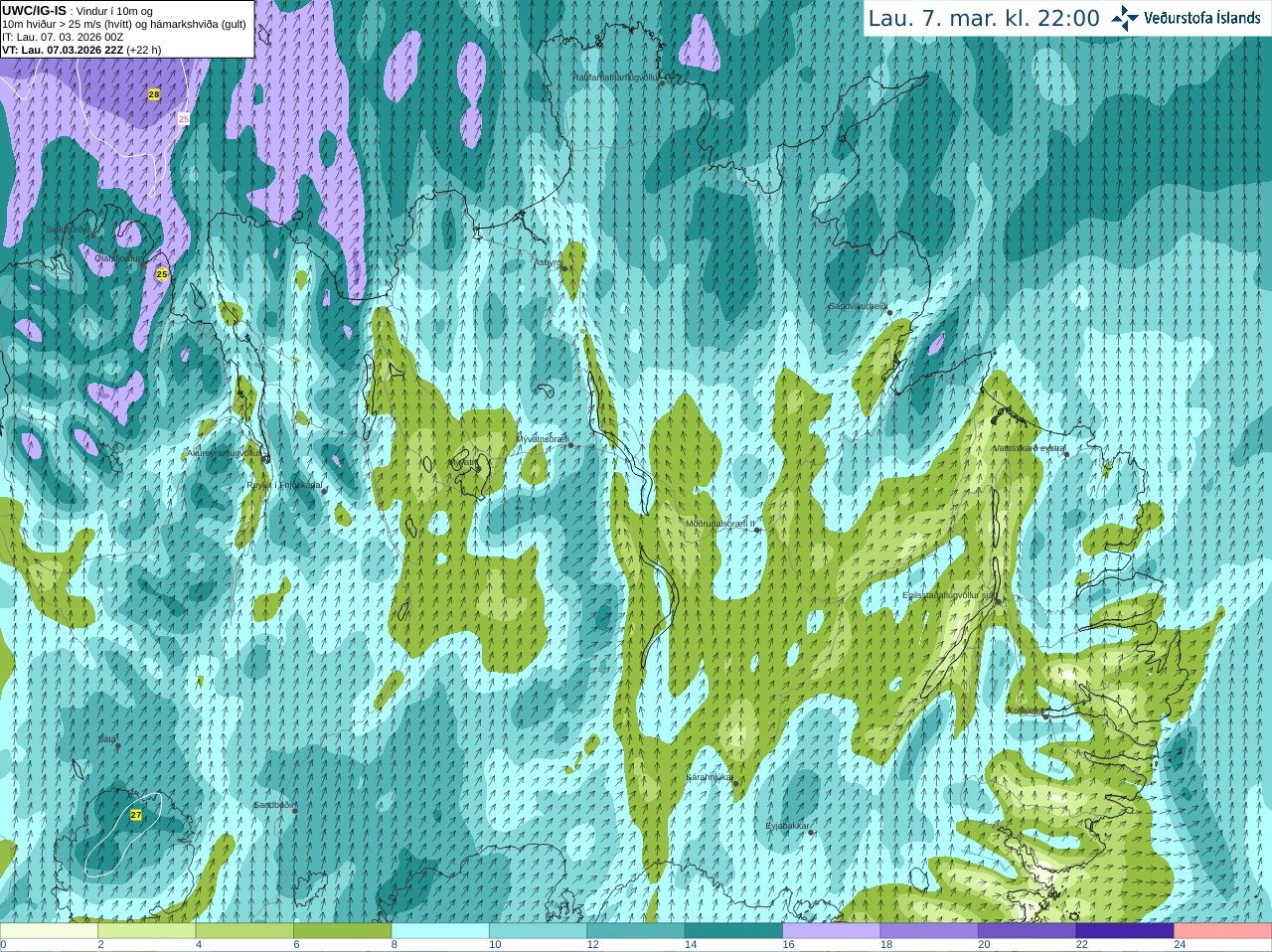Select the Kárahnjúkar station label
This screenshot has height=952, width=1272.
tap(710, 777)
